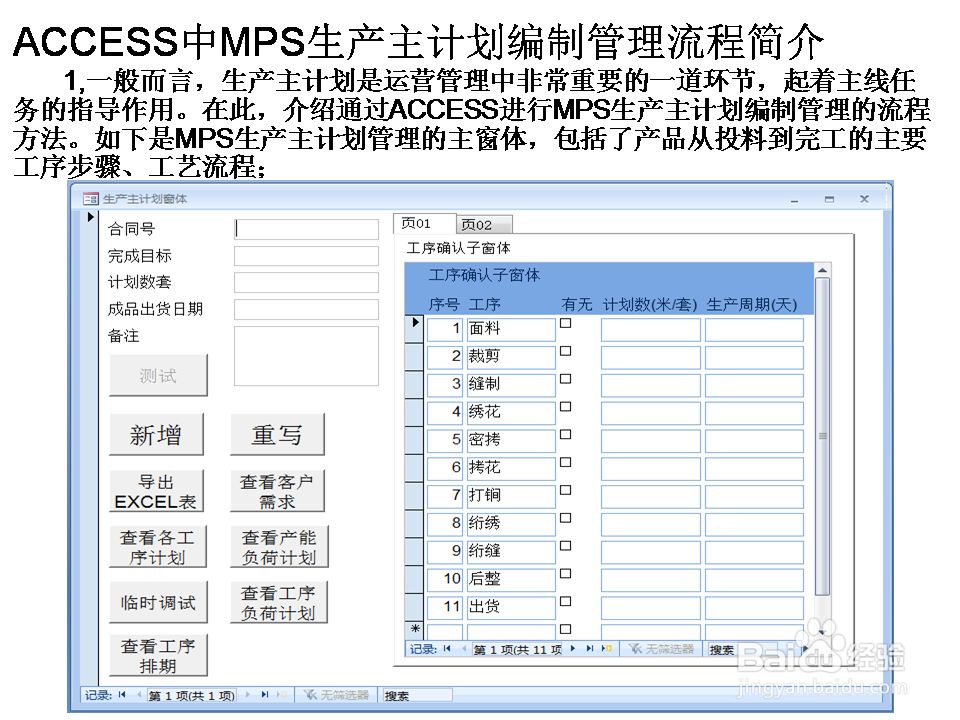The height and width of the screenshot is (720, 960).
Task: Click 计划数 field for 面料 row
Action: click(x=651, y=329)
